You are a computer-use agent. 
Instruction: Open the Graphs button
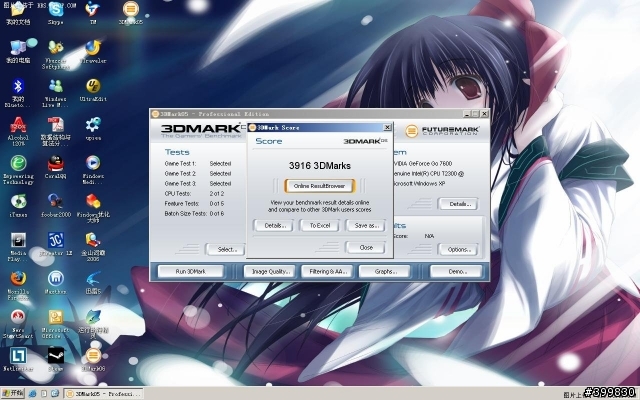coord(384,271)
